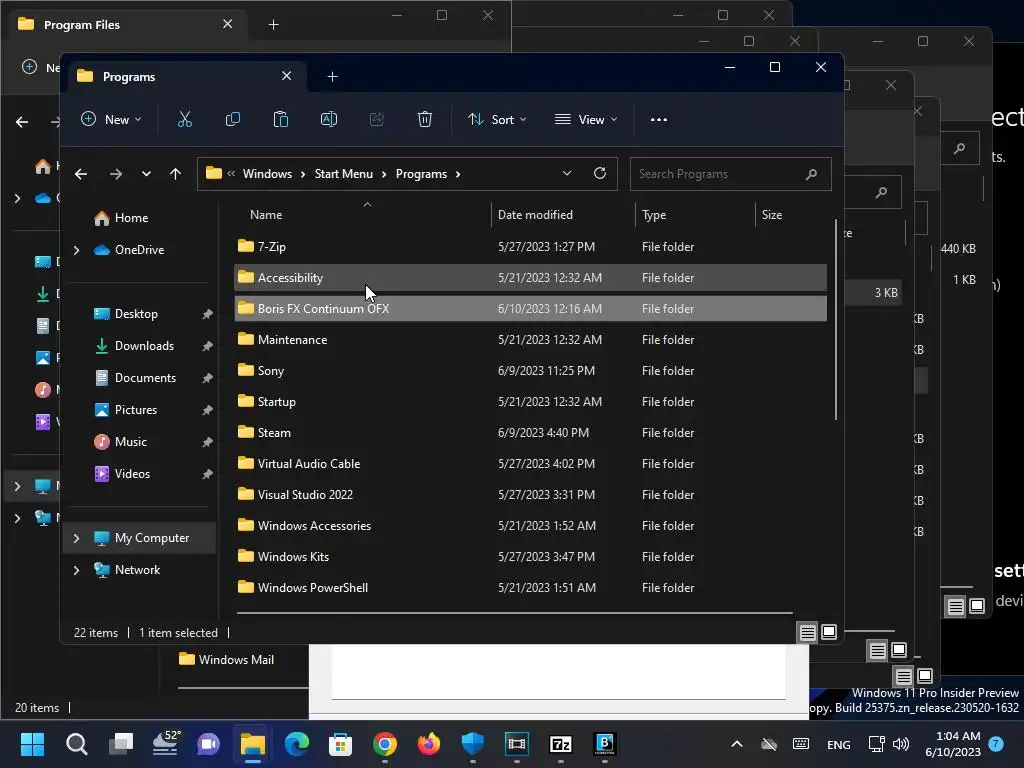Open address bar previous locations dropdown
The image size is (1024, 768).
pyautogui.click(x=566, y=173)
